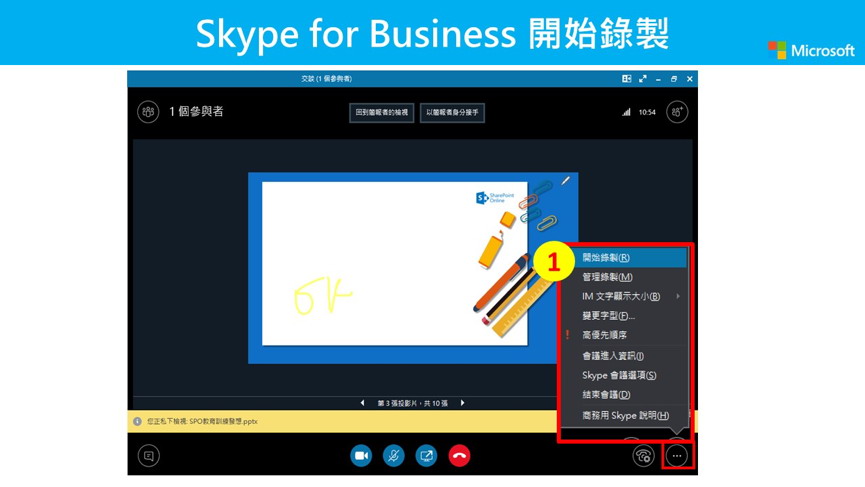The width and height of the screenshot is (865, 487).
Task: Click the presented slide thumbnail
Action: (413, 268)
